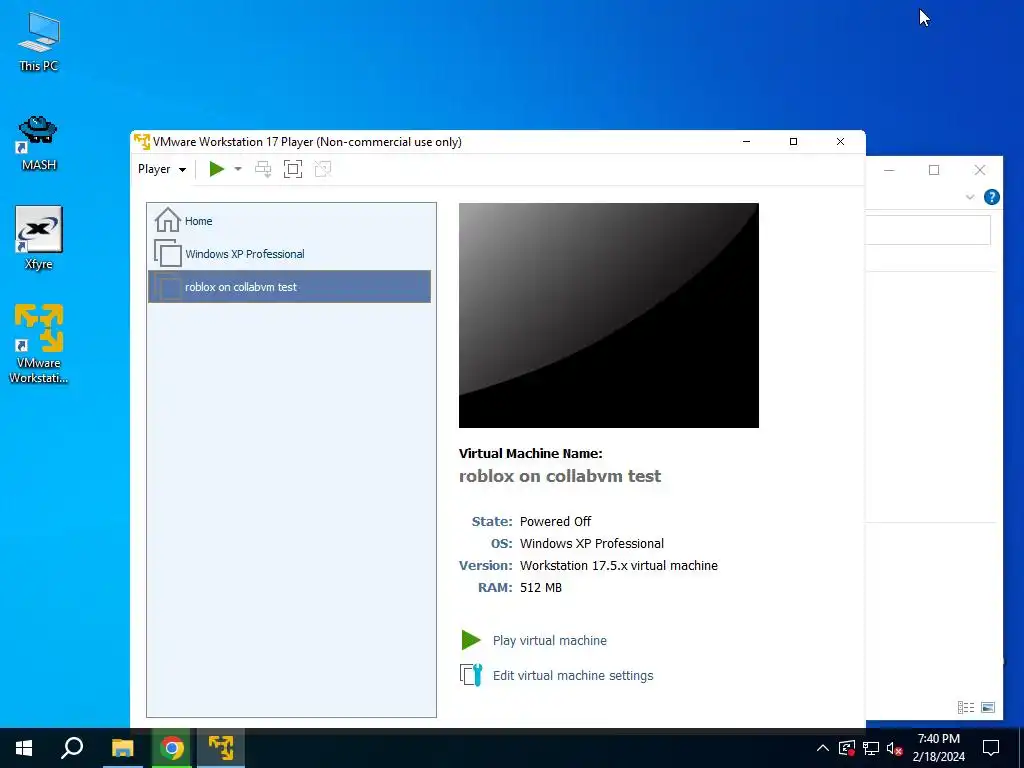Expand the ribbon chevron in background window
This screenshot has height=768, width=1024.
pyautogui.click(x=970, y=197)
